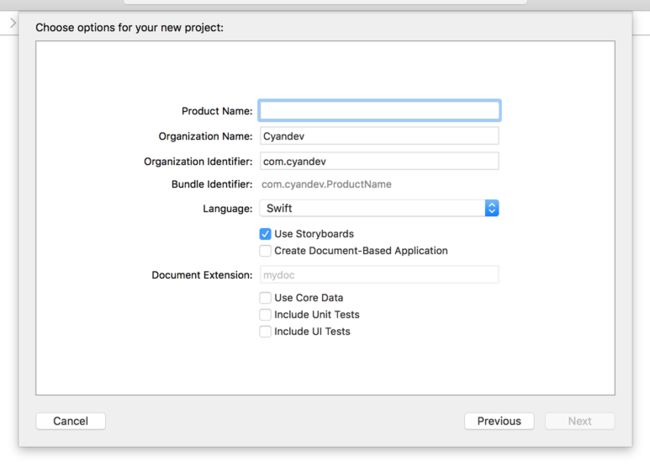Select the Organization Identifier field com.cyandev
The height and width of the screenshot is (468, 650).
point(379,161)
